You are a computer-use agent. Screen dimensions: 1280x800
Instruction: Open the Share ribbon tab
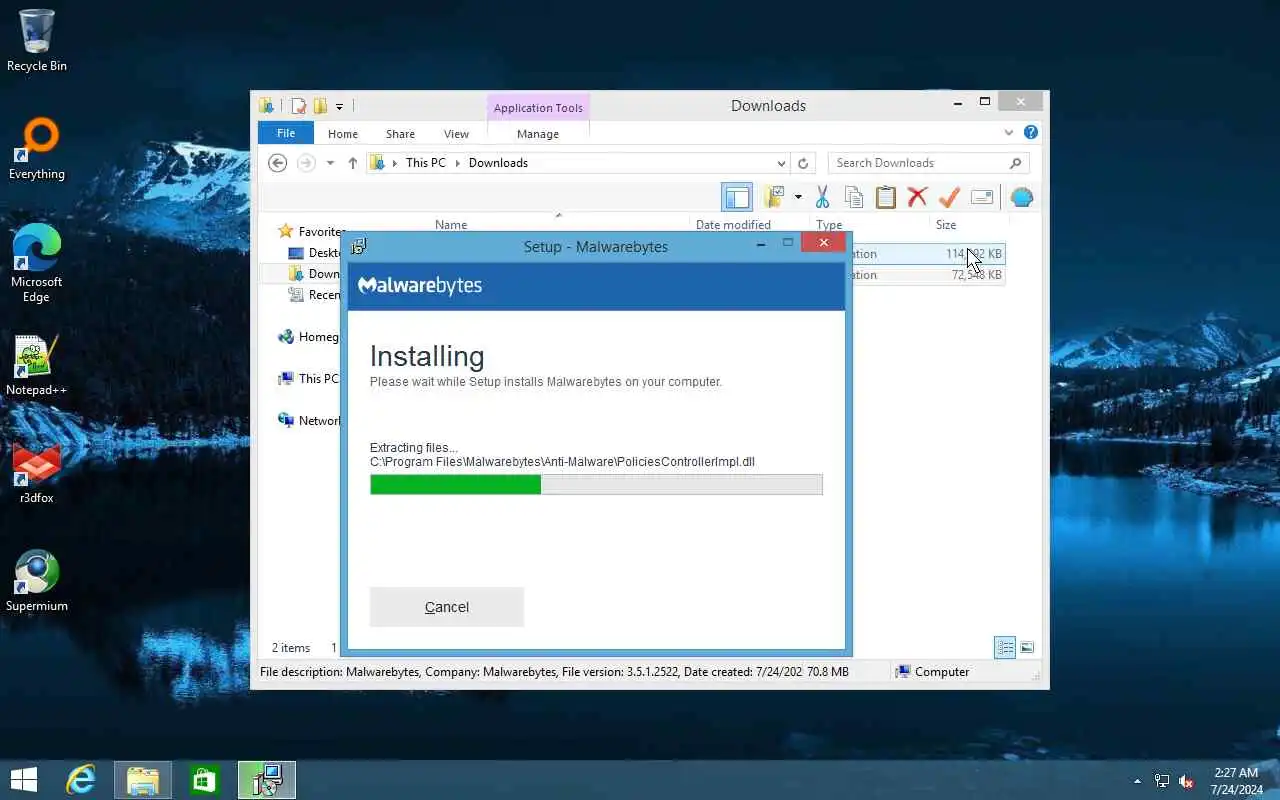point(400,133)
